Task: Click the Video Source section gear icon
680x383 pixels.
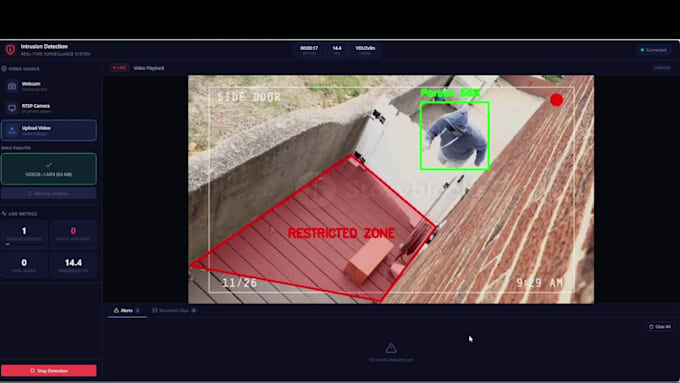Action: (x=4, y=69)
